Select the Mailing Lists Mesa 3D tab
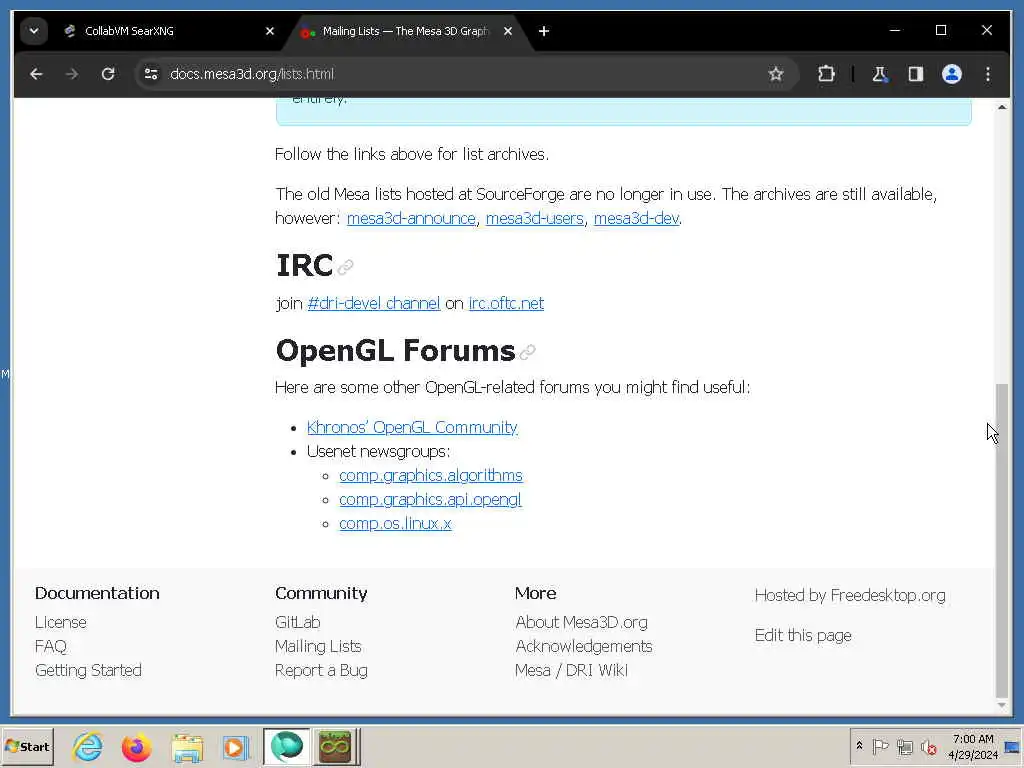The image size is (1024, 768). [405, 31]
